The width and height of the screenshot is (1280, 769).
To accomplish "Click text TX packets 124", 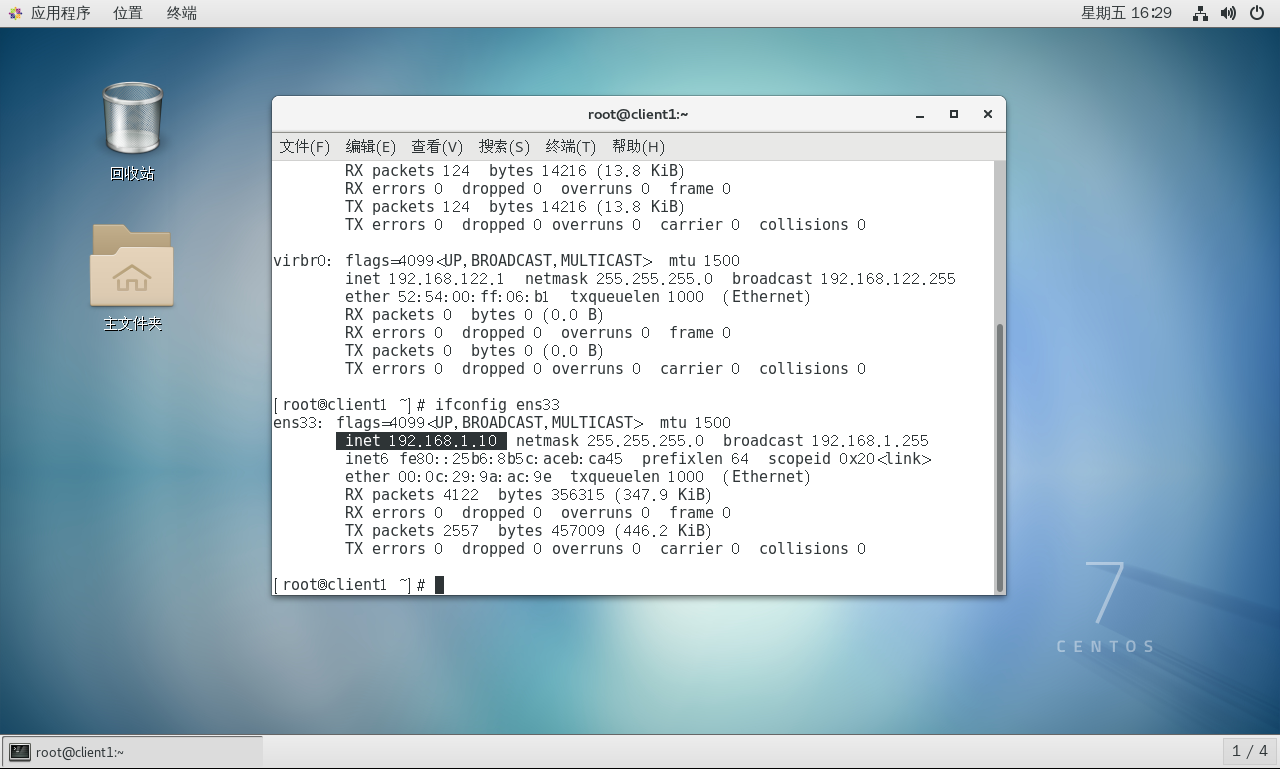I will click(x=407, y=207).
